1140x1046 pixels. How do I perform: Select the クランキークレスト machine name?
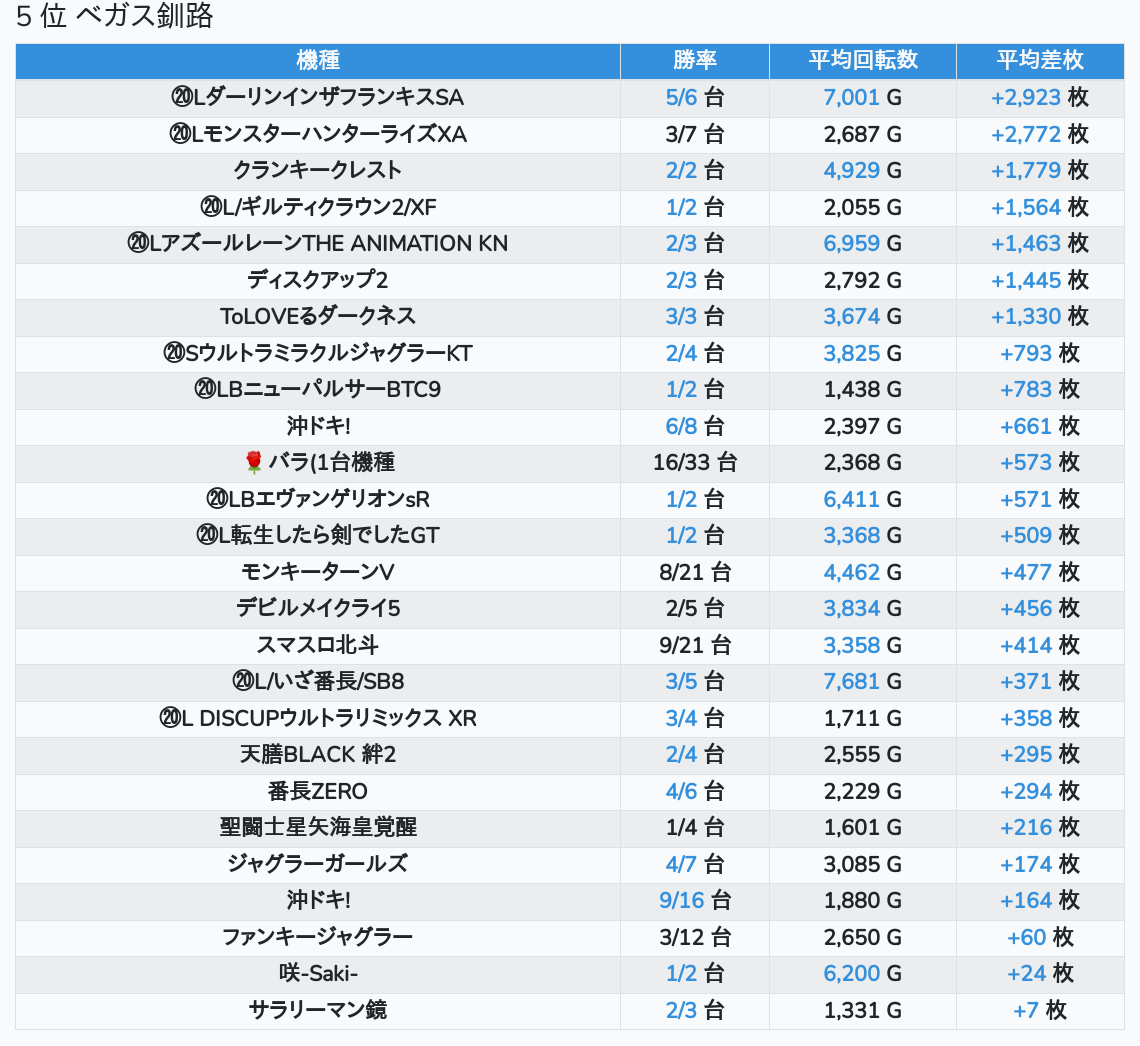tap(318, 171)
